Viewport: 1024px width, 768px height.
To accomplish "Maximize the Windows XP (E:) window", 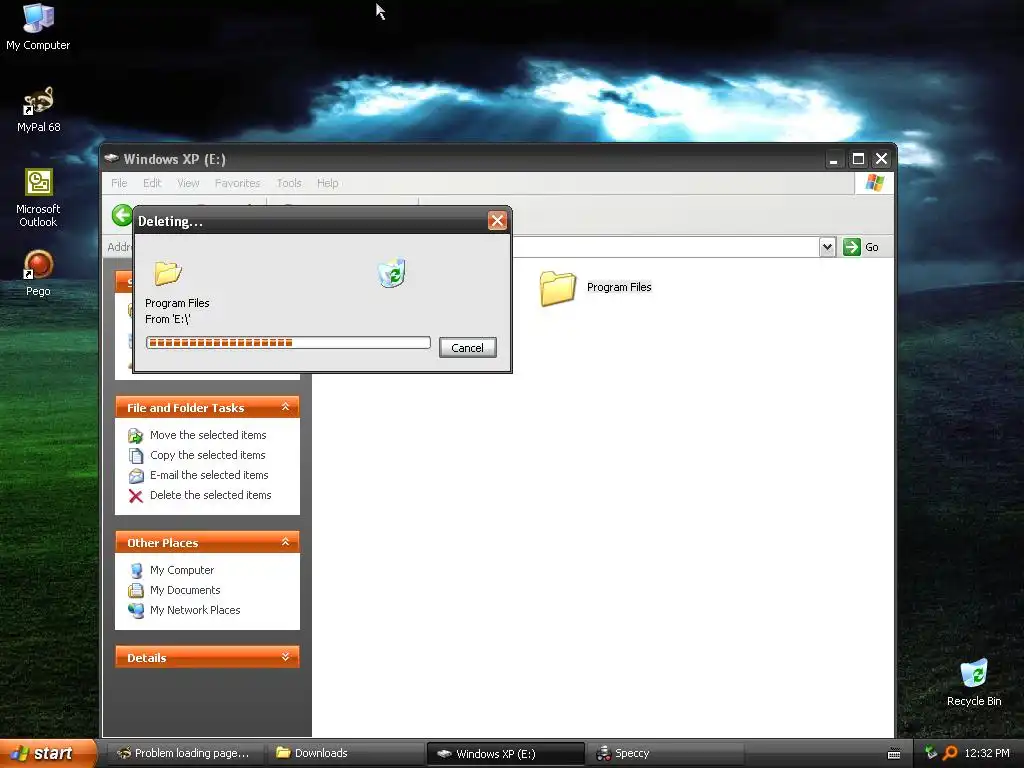I will (x=858, y=159).
